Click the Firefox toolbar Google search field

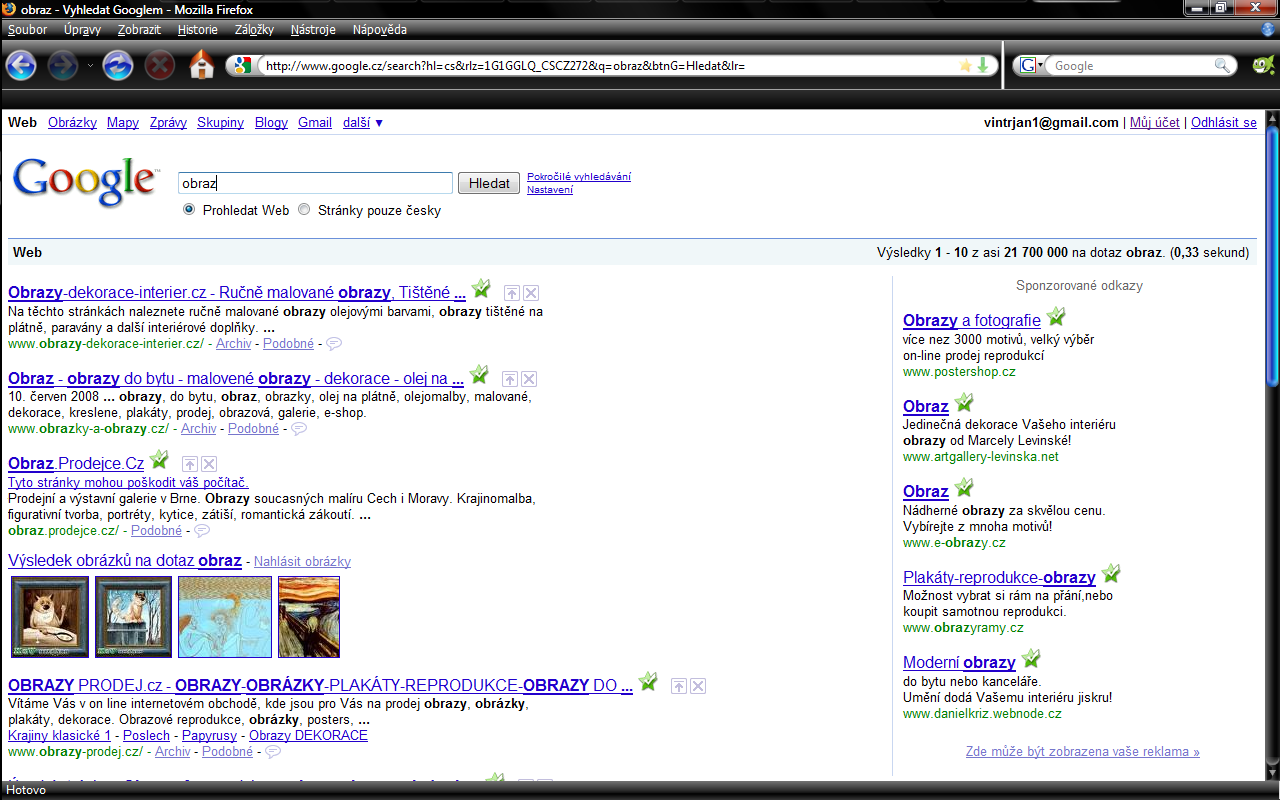(1130, 66)
